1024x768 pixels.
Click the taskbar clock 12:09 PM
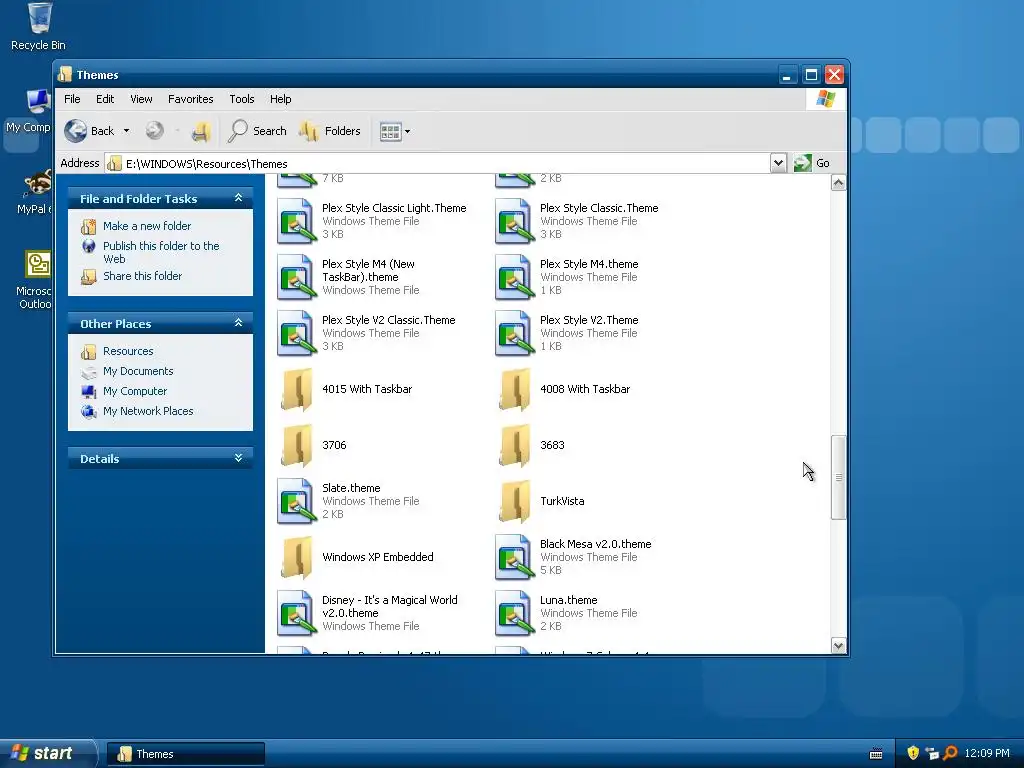(987, 753)
